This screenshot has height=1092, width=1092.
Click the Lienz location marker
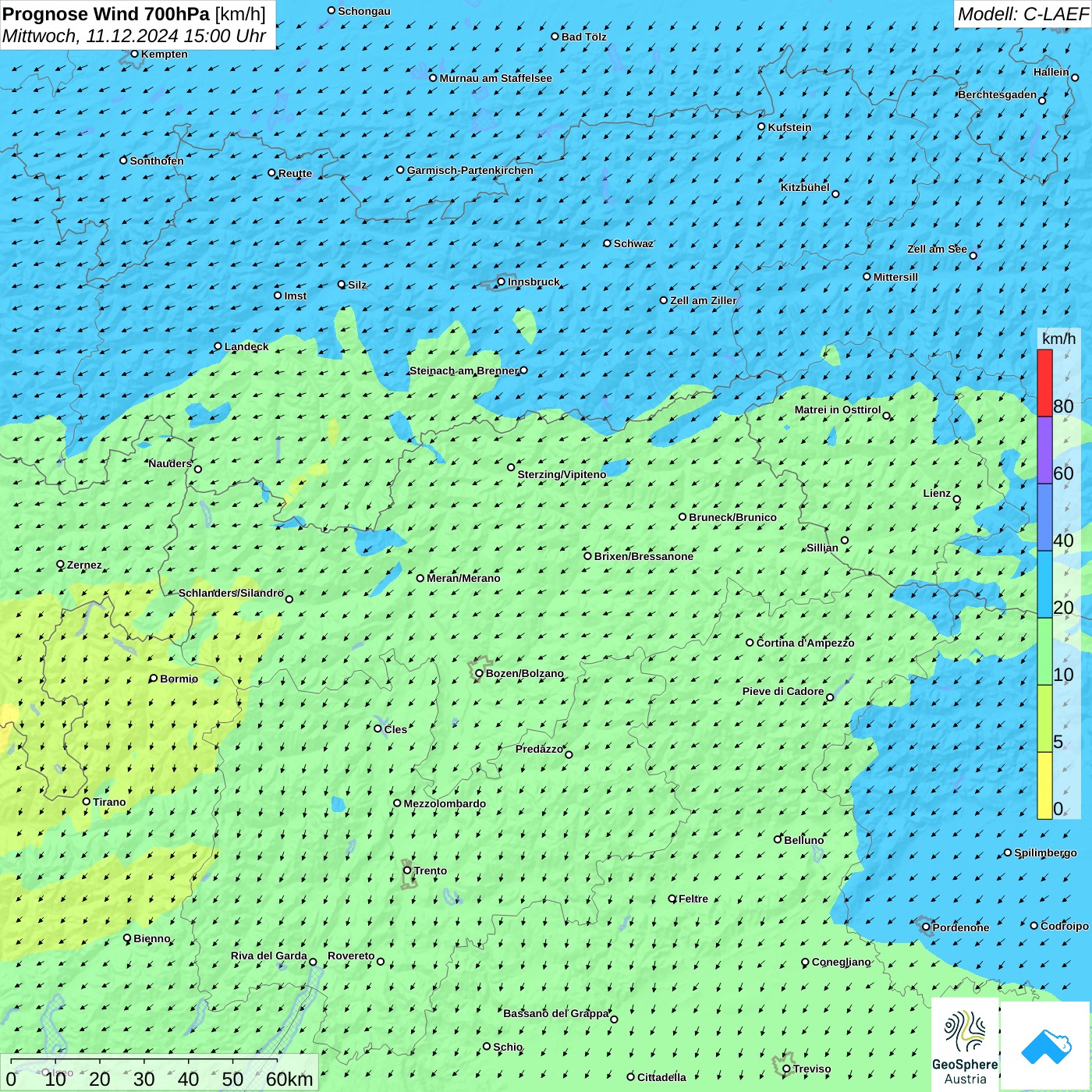(957, 499)
